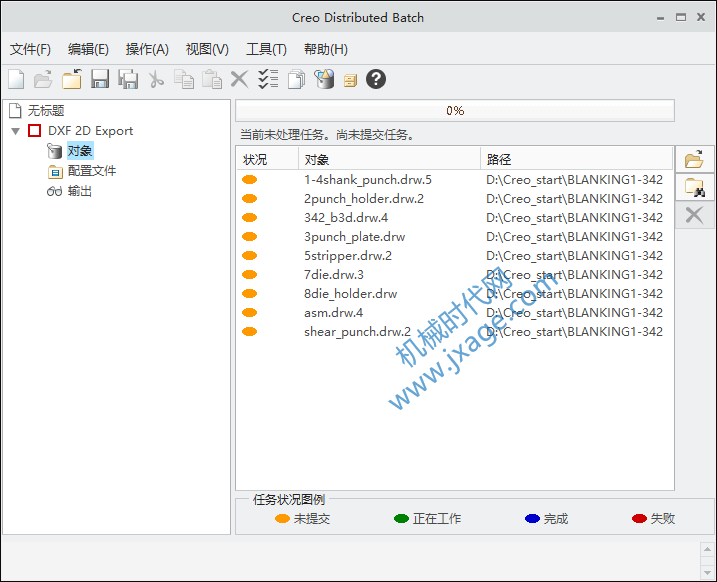Click the small yellow server toolbar icon

click(x=350, y=81)
